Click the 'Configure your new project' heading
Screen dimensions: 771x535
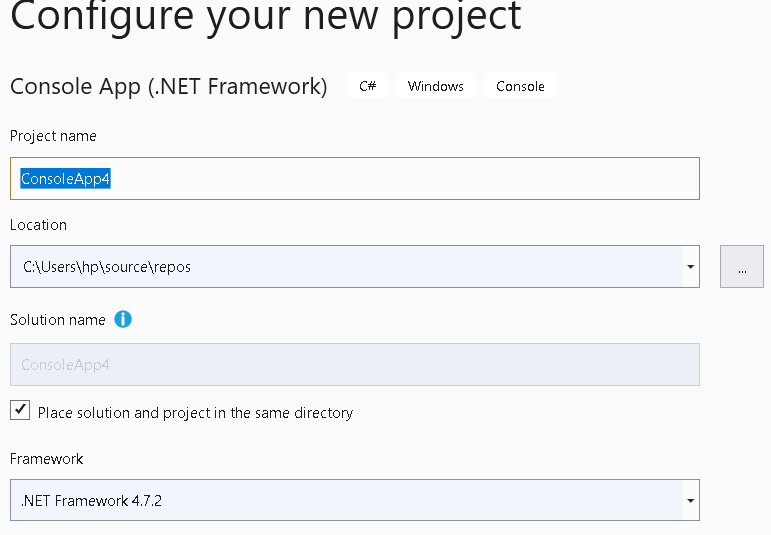click(x=266, y=17)
